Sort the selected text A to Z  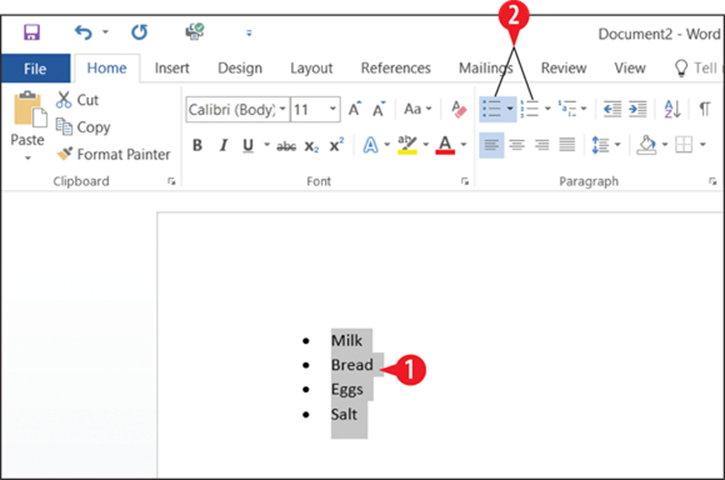tap(672, 109)
